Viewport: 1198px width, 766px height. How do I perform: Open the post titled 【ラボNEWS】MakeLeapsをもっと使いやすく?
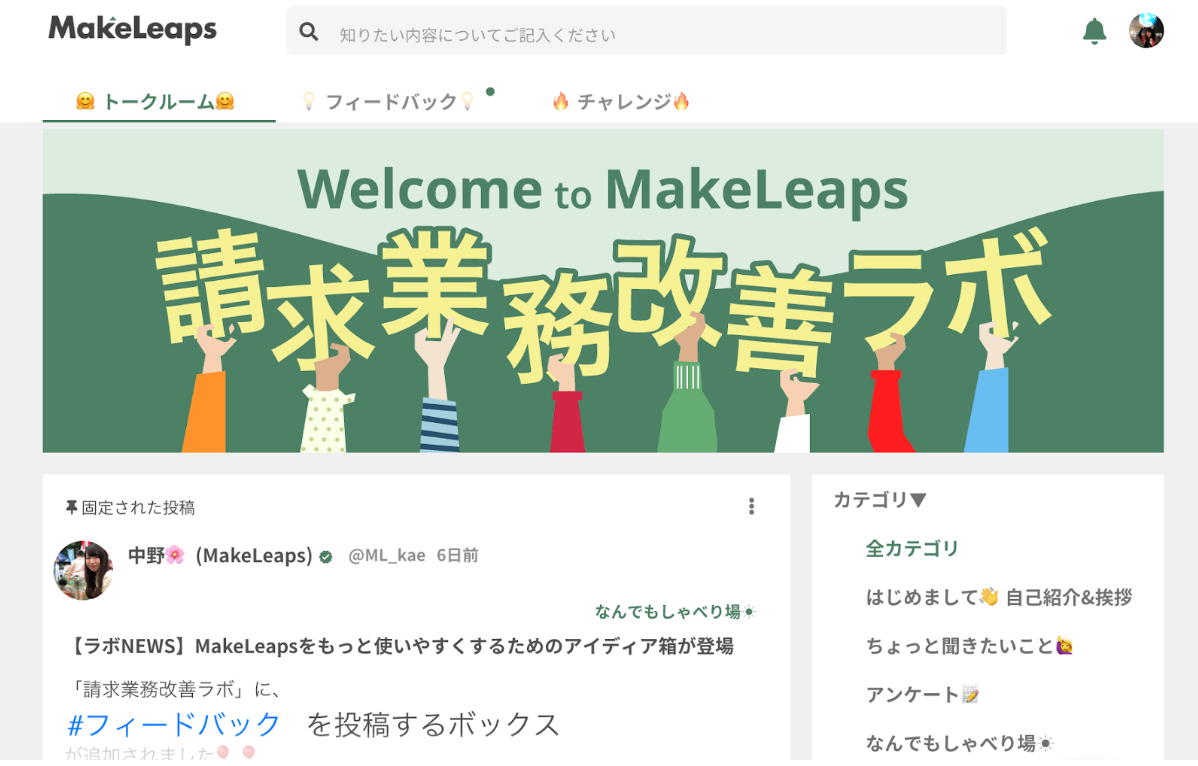(401, 646)
